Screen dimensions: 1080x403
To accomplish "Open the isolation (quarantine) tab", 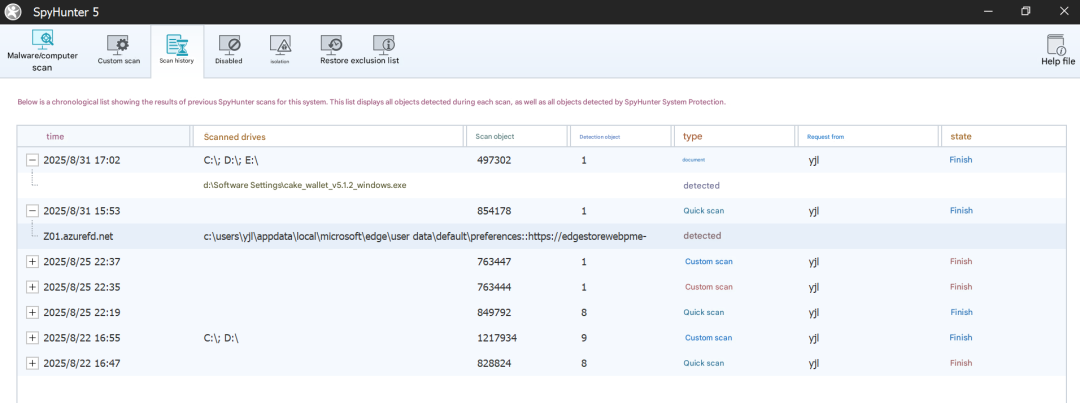I will pos(280,50).
